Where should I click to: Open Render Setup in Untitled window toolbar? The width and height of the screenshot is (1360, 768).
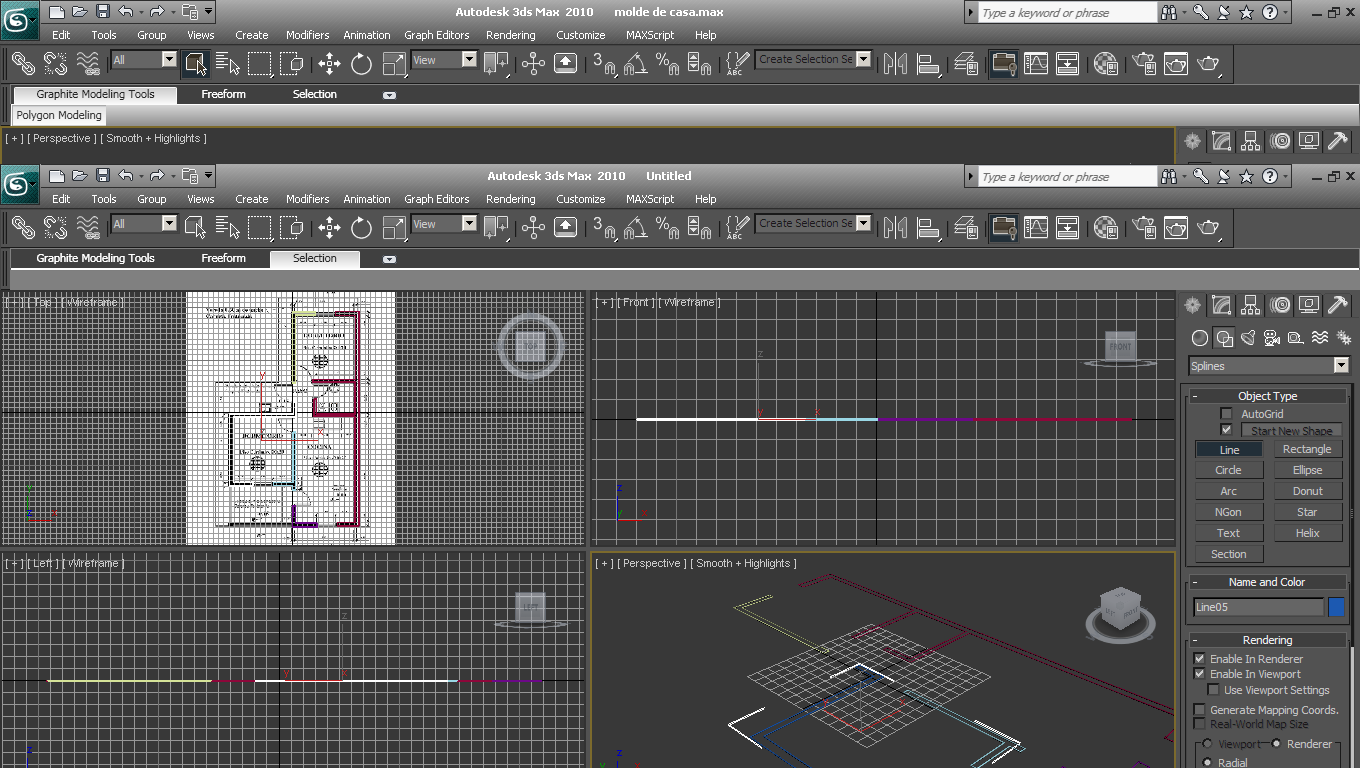tap(1143, 228)
